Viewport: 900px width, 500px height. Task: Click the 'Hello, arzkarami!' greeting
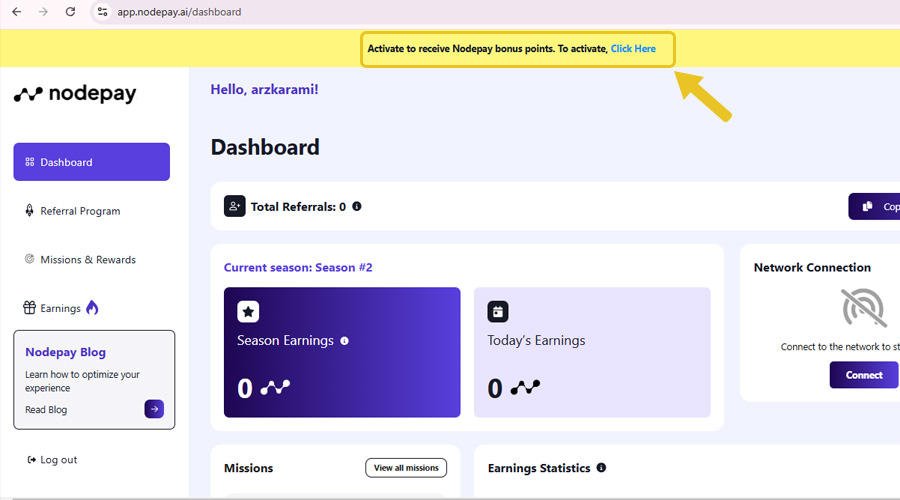[x=264, y=90]
